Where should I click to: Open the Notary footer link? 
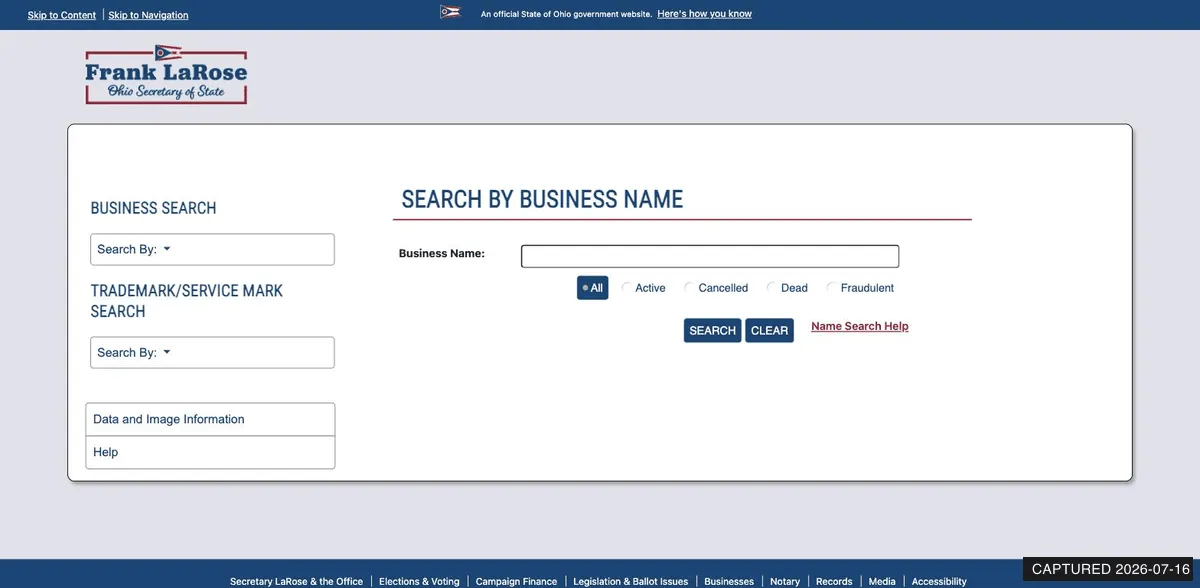pos(785,581)
